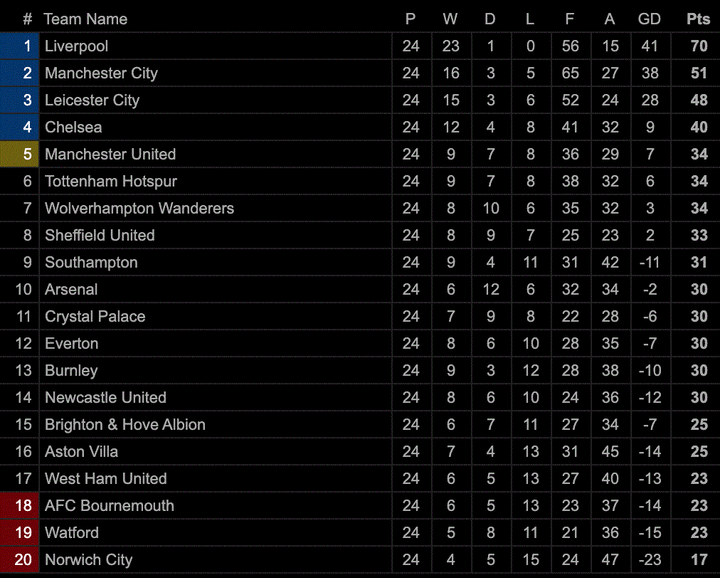Open the Arsenal team link
This screenshot has width=720, height=578.
[x=71, y=289]
